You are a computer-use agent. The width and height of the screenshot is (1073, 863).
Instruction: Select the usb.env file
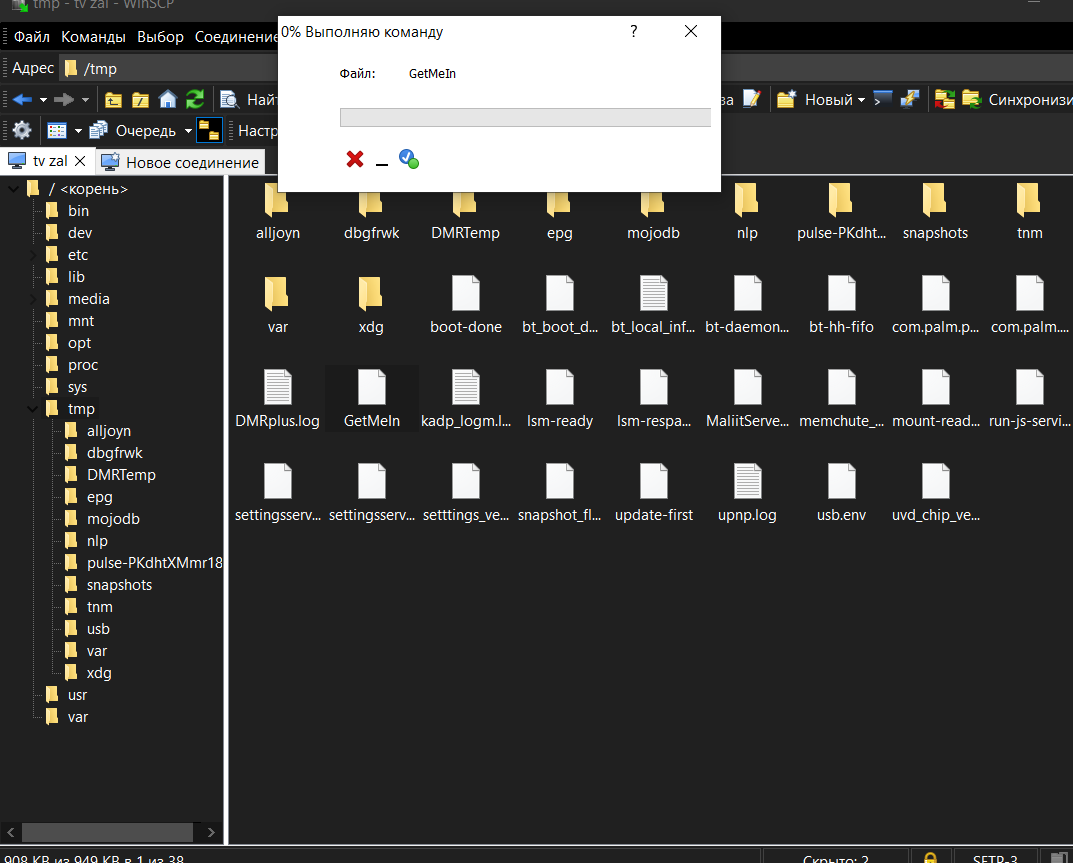(841, 493)
